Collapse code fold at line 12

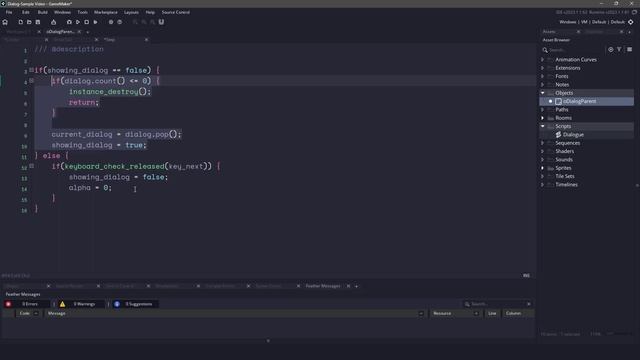(x=31, y=166)
